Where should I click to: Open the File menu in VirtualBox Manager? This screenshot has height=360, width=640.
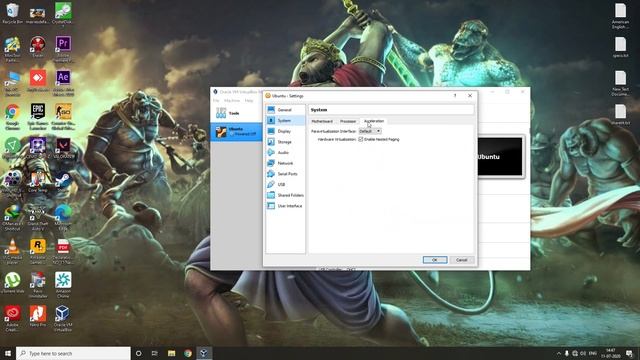(x=216, y=100)
